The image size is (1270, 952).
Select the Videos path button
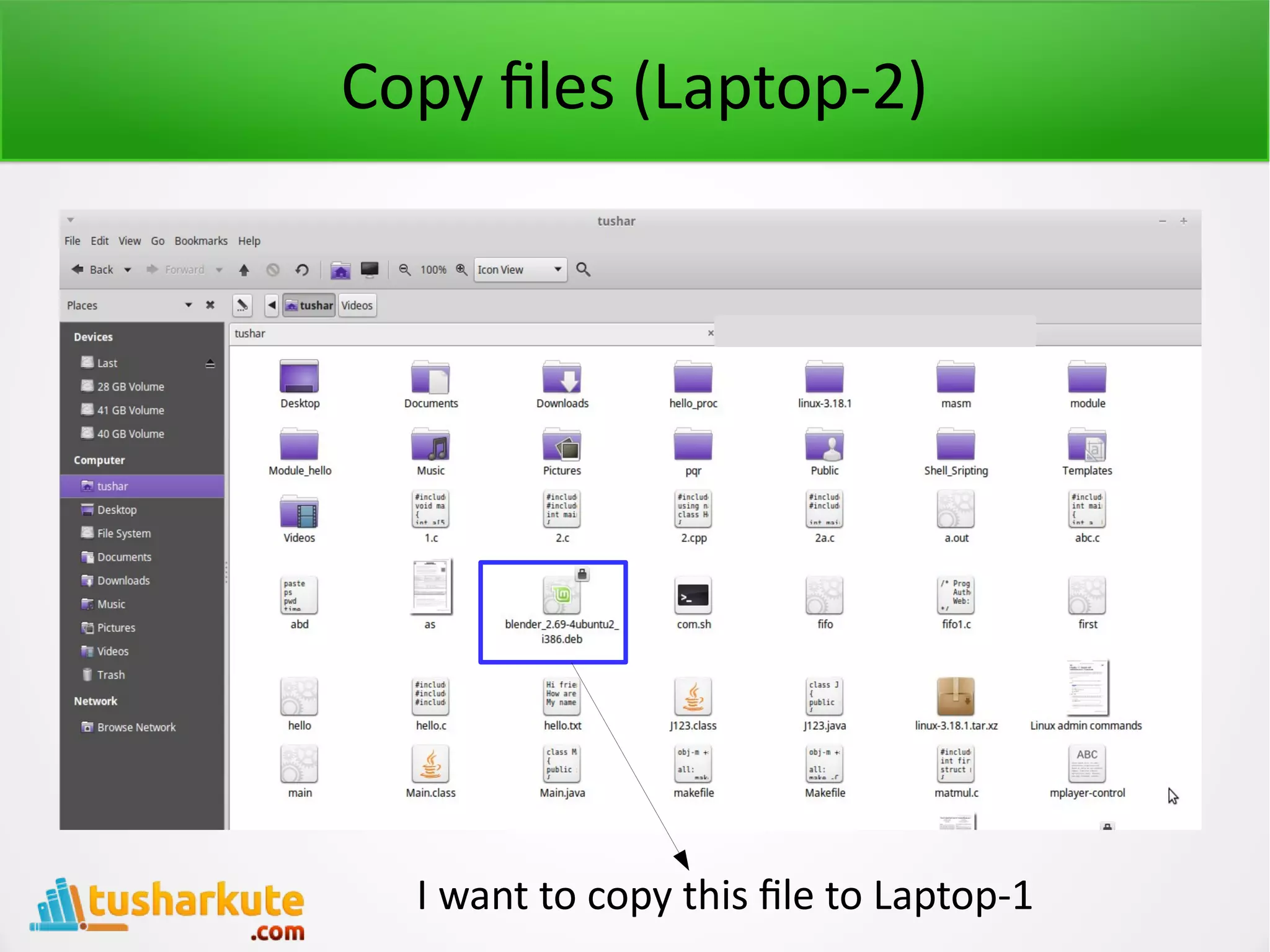click(x=357, y=305)
